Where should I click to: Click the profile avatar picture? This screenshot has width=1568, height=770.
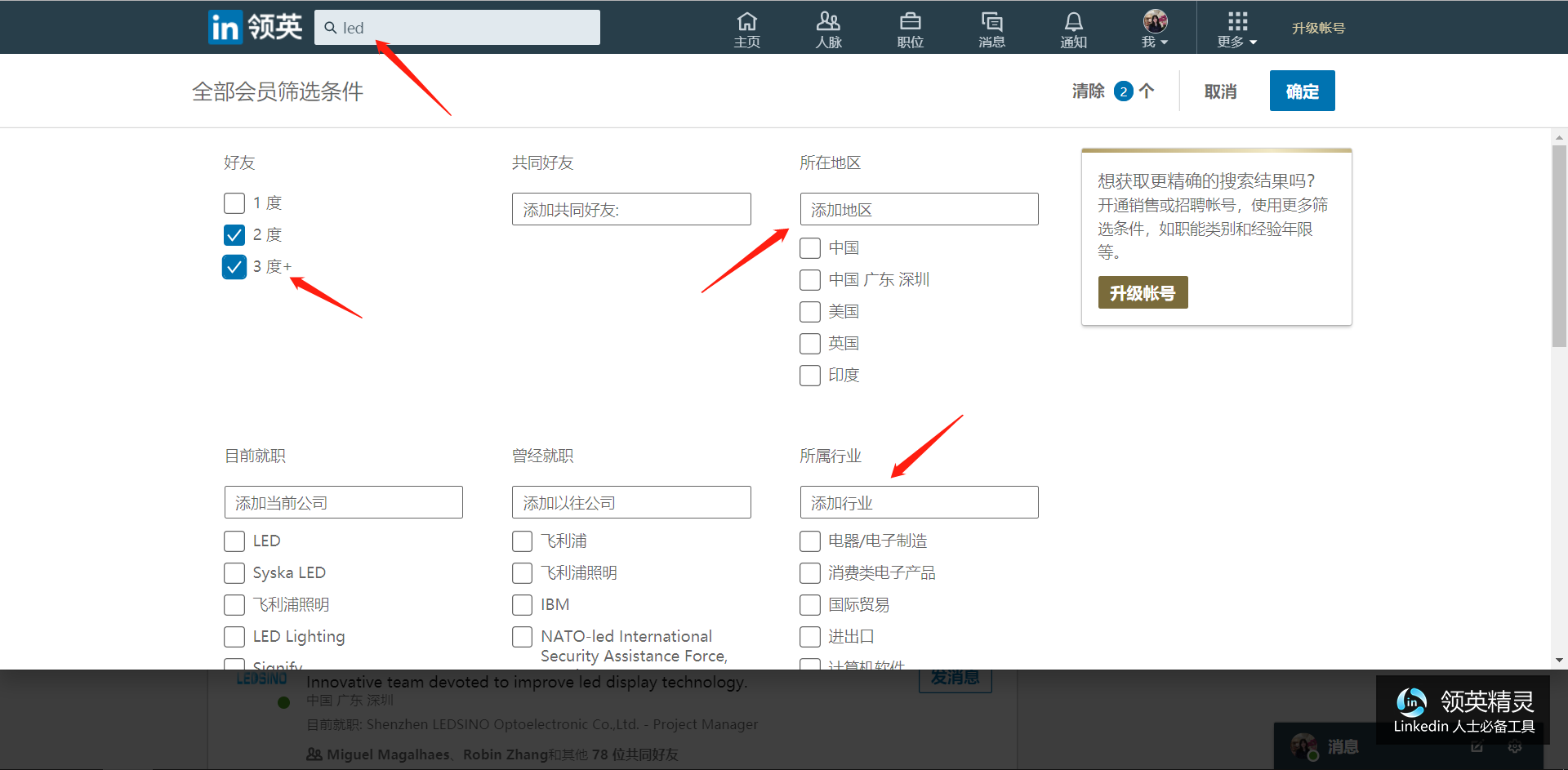(1155, 20)
